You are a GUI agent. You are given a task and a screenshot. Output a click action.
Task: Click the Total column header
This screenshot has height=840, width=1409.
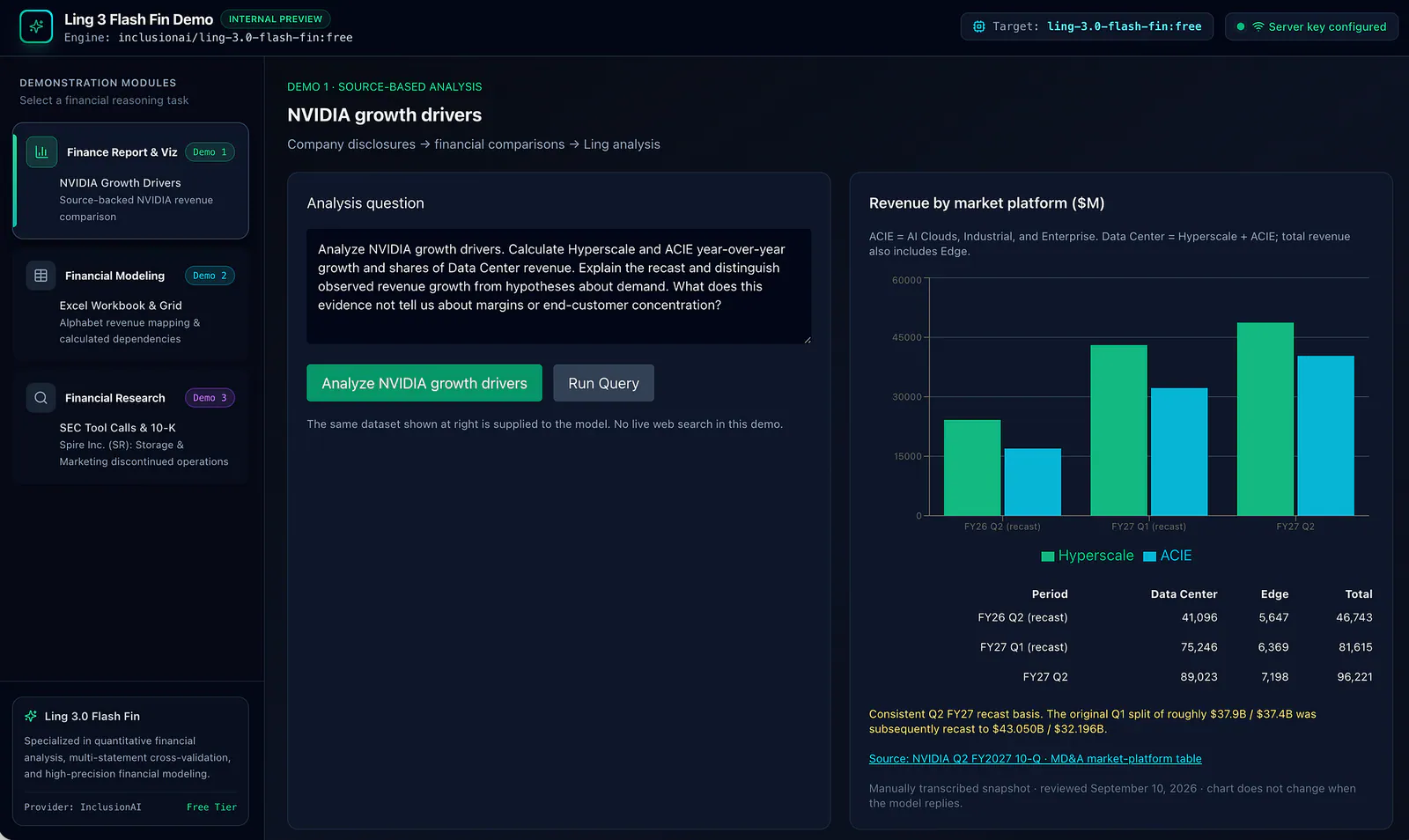1359,594
